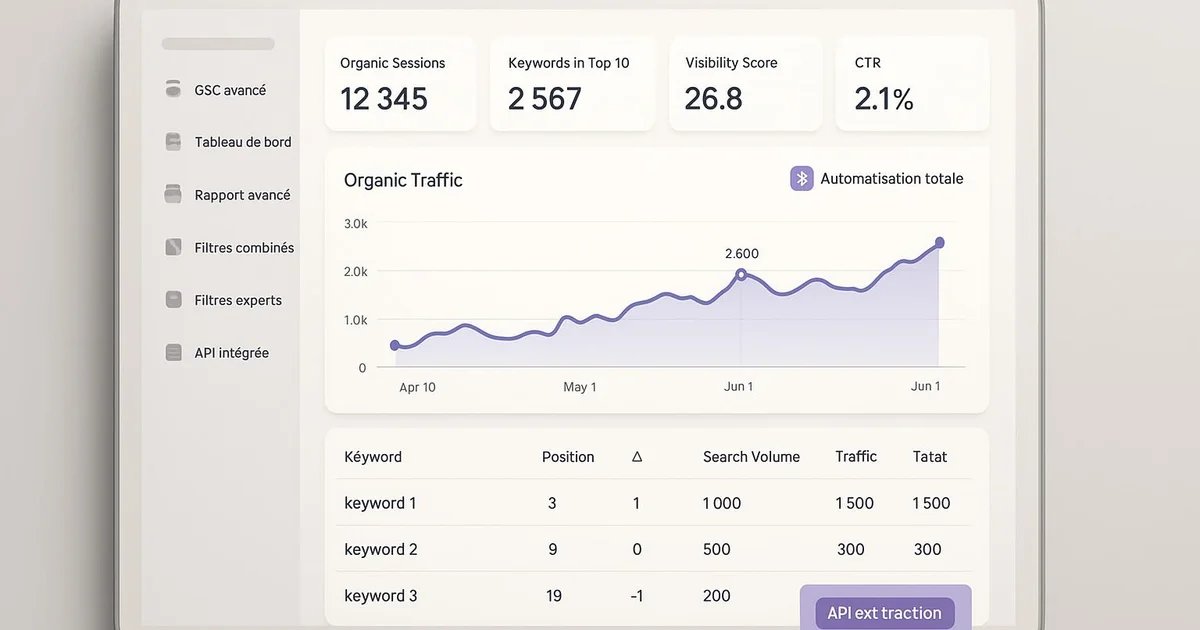Click the Automatisation totale label
Viewport: 1200px width, 630px height.
(x=892, y=178)
